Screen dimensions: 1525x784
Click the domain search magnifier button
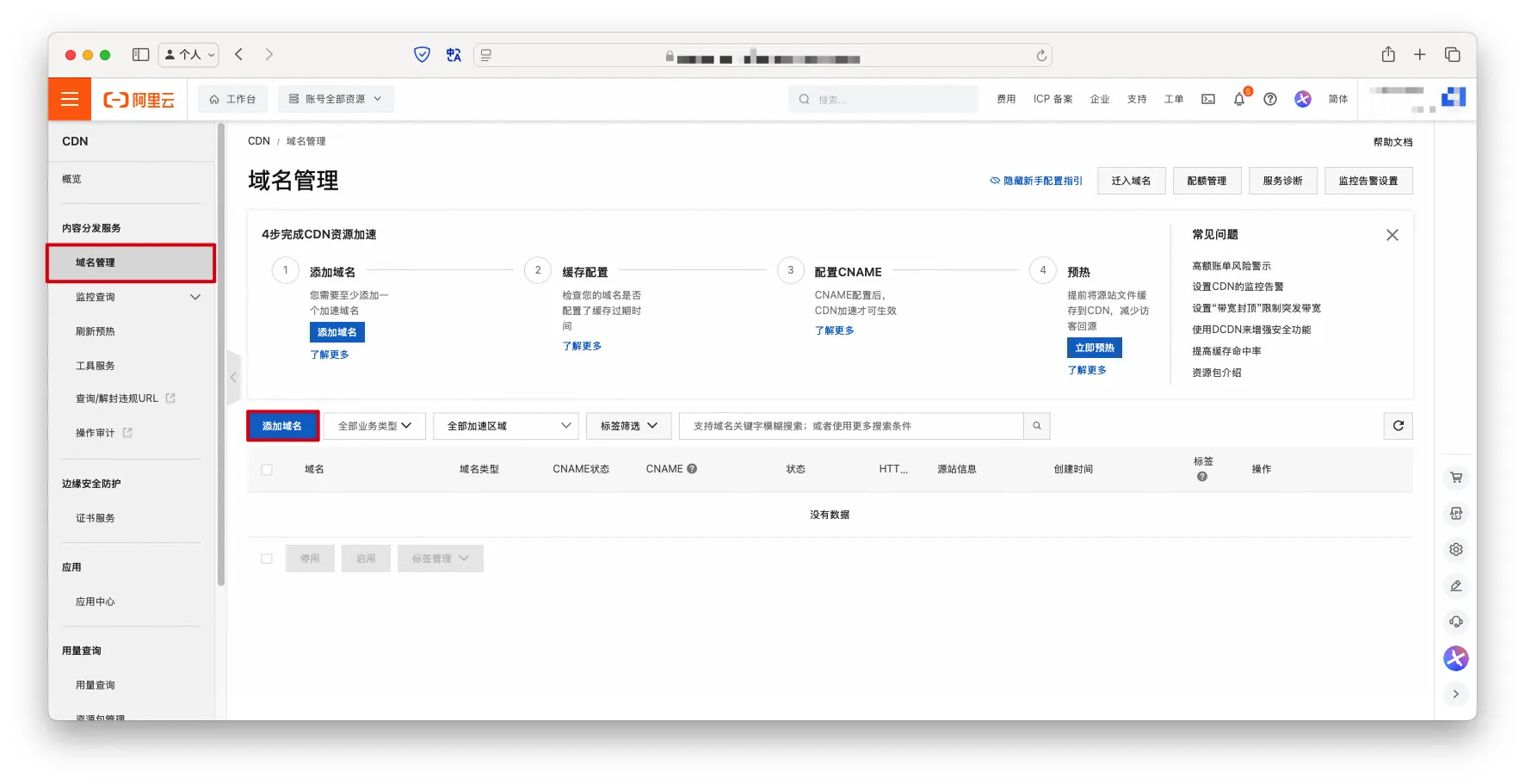pos(1037,426)
